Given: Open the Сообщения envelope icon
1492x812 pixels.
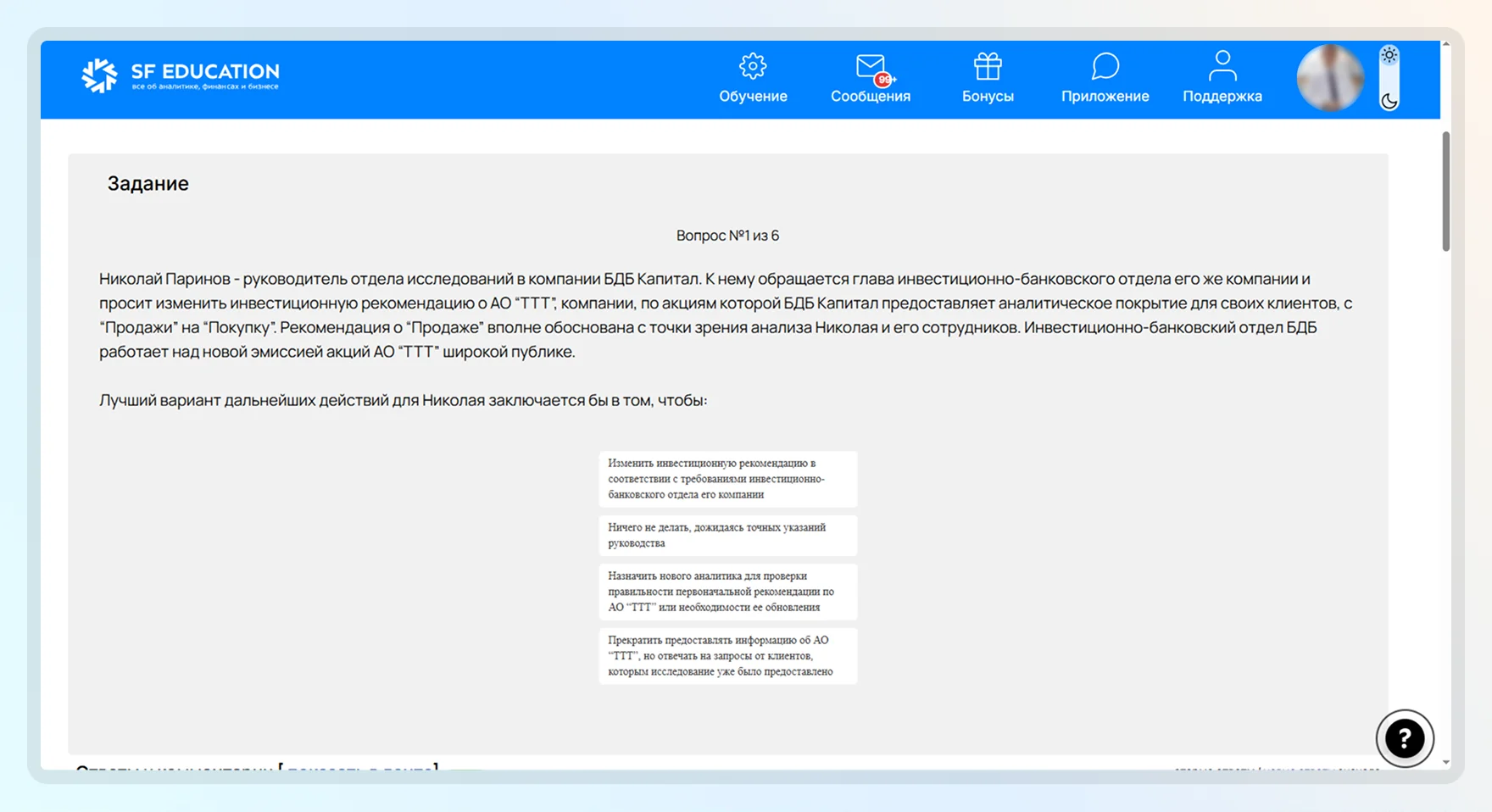Looking at the screenshot, I should tap(871, 67).
